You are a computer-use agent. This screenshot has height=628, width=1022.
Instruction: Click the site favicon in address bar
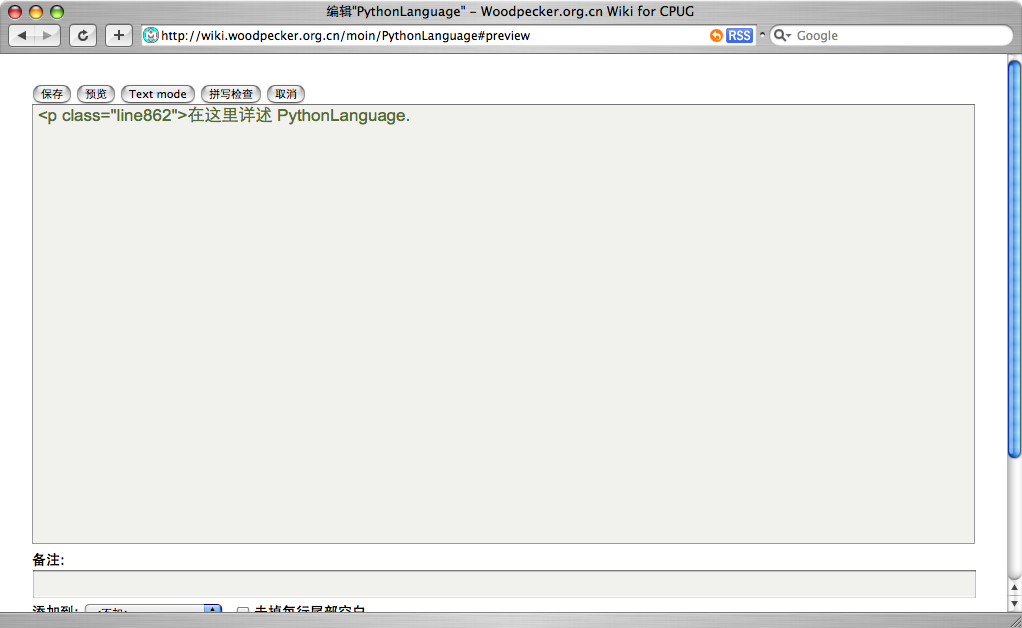tap(151, 35)
